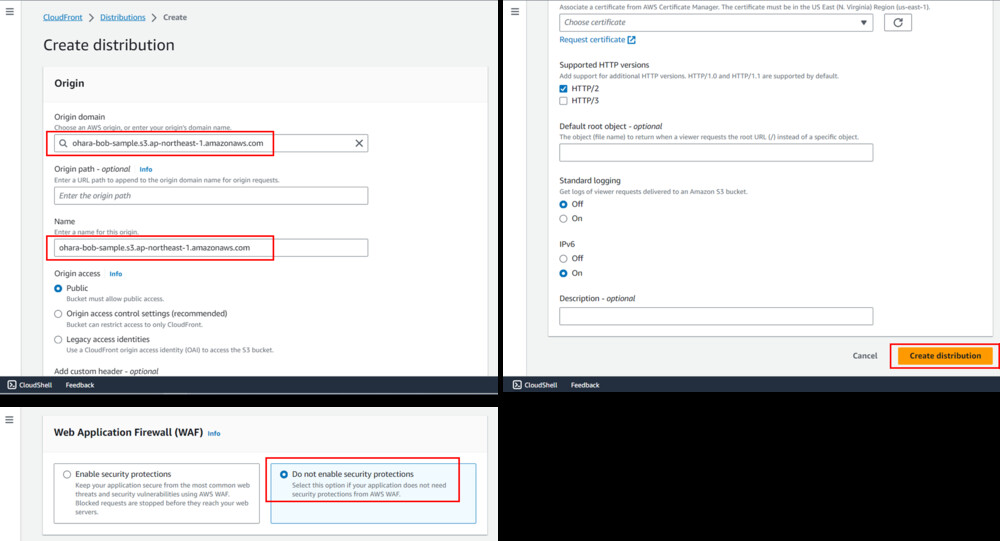The image size is (1000, 541).
Task: Click the 'Create' breadcrumb text
Action: click(x=175, y=17)
